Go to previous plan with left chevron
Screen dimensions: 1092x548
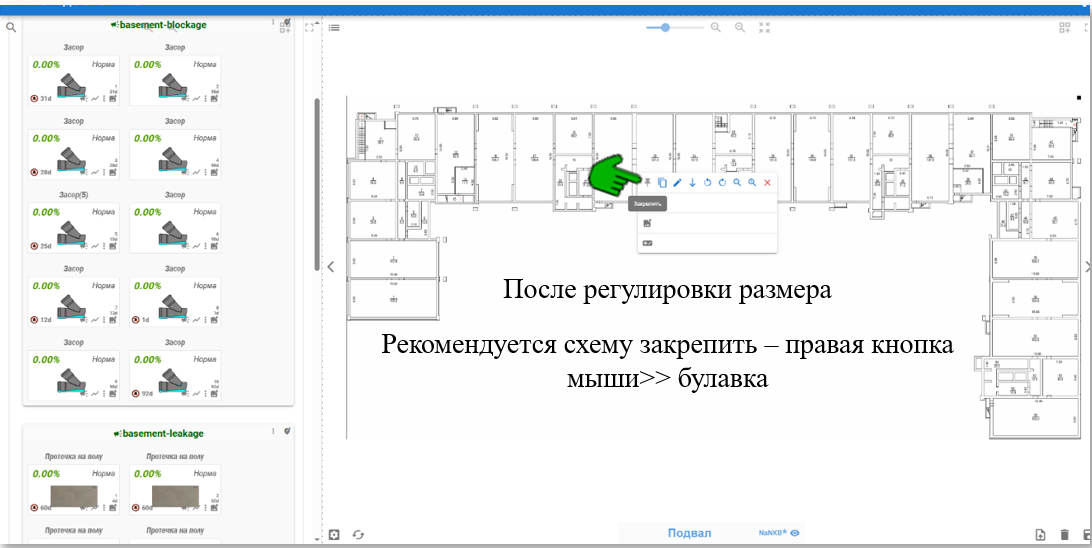[331, 266]
